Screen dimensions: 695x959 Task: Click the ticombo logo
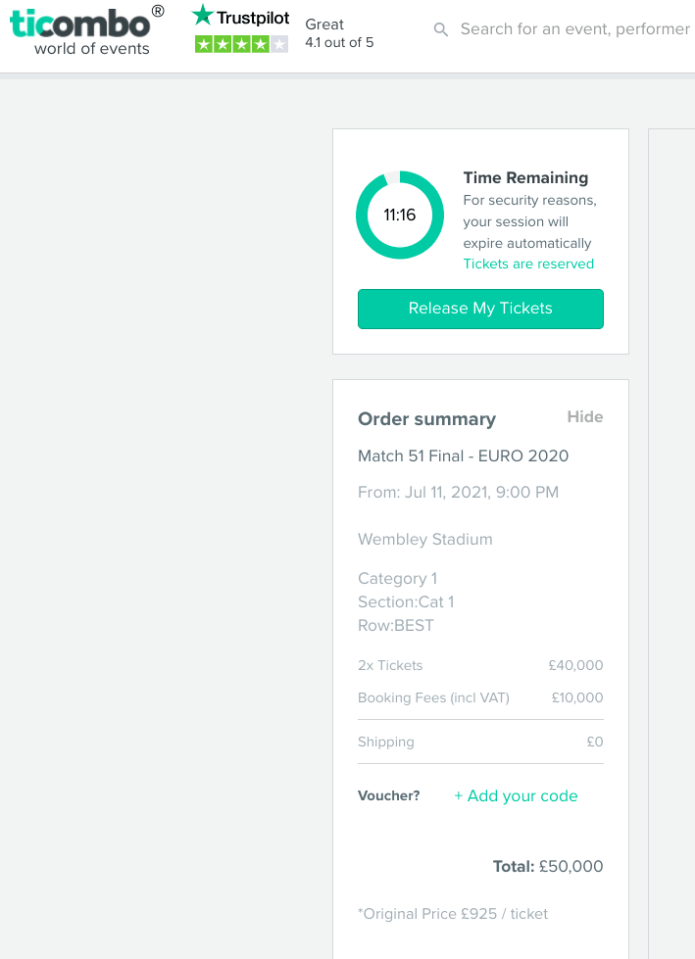[x=86, y=28]
